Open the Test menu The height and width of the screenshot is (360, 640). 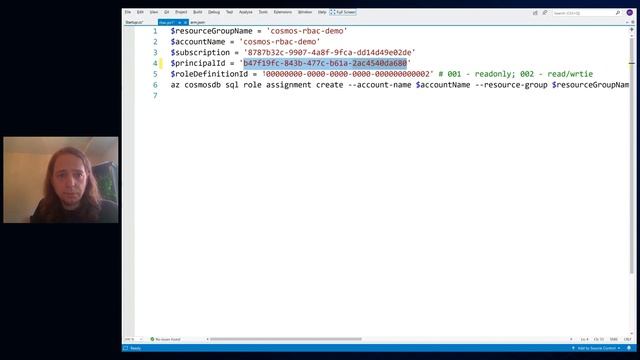pyautogui.click(x=229, y=12)
